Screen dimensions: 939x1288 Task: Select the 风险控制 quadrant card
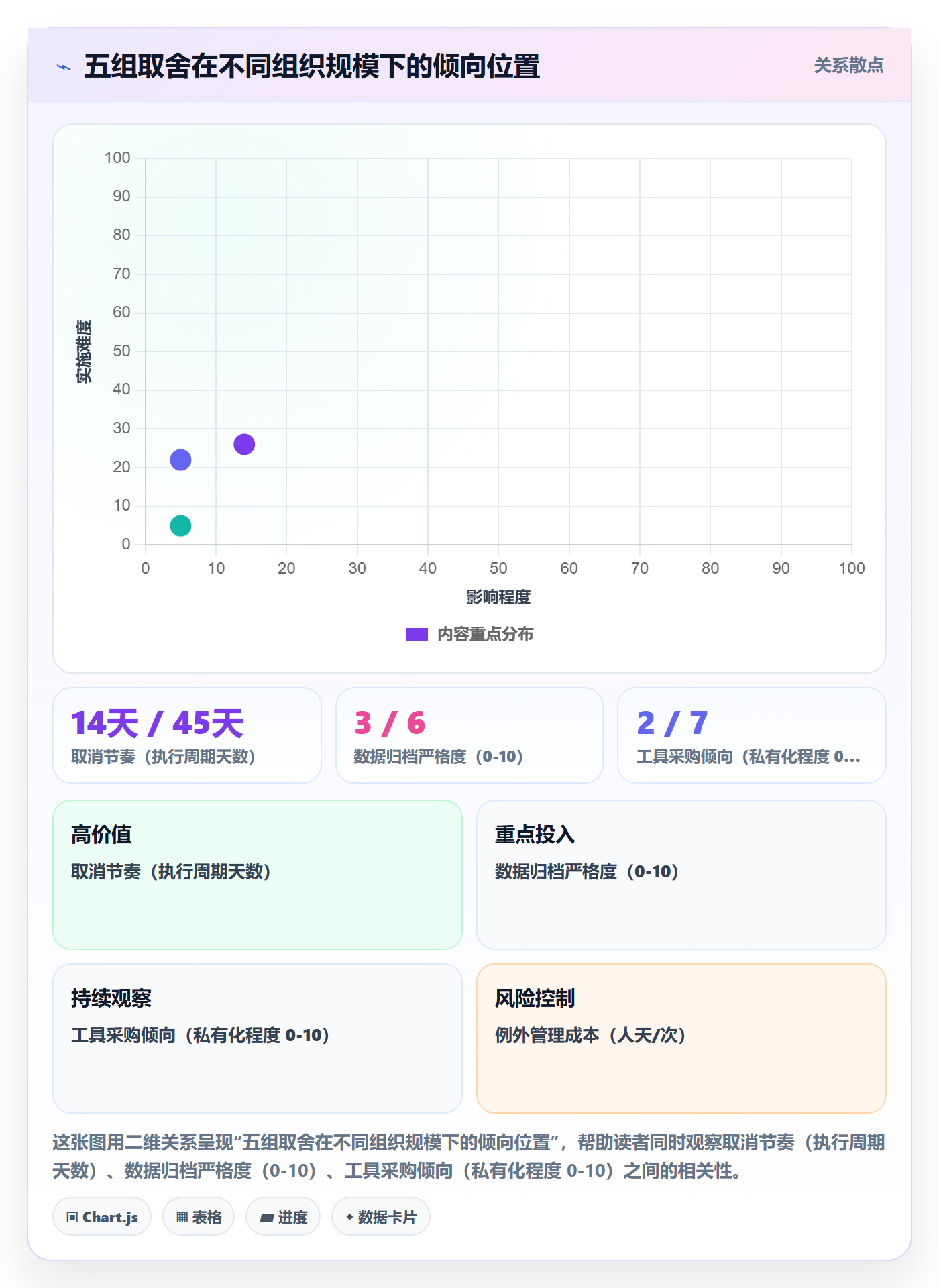pos(681,1038)
